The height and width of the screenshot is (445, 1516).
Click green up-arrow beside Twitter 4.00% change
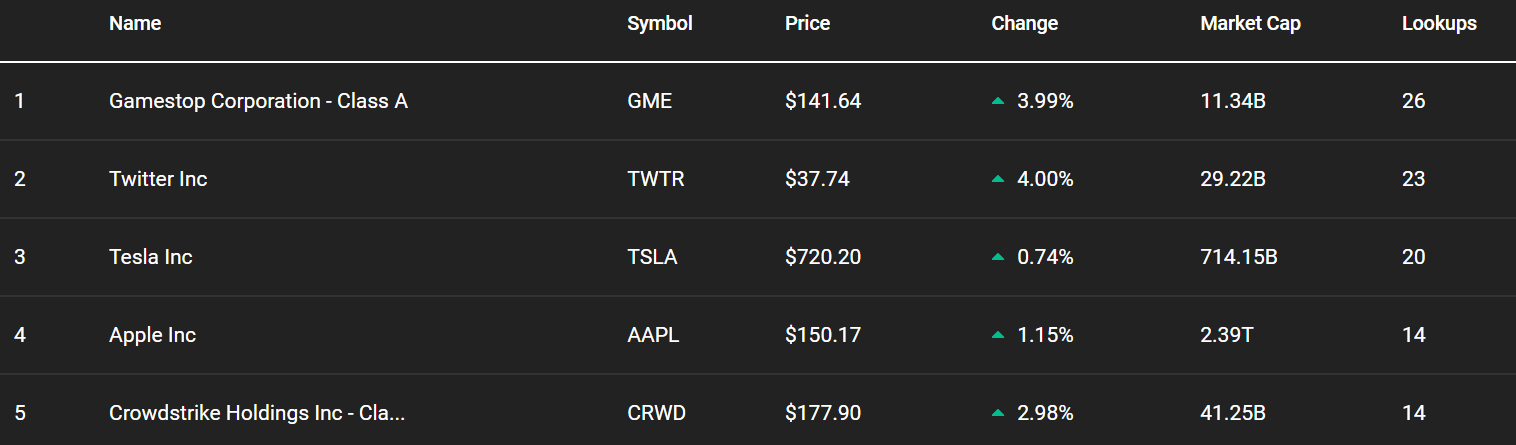point(997,179)
